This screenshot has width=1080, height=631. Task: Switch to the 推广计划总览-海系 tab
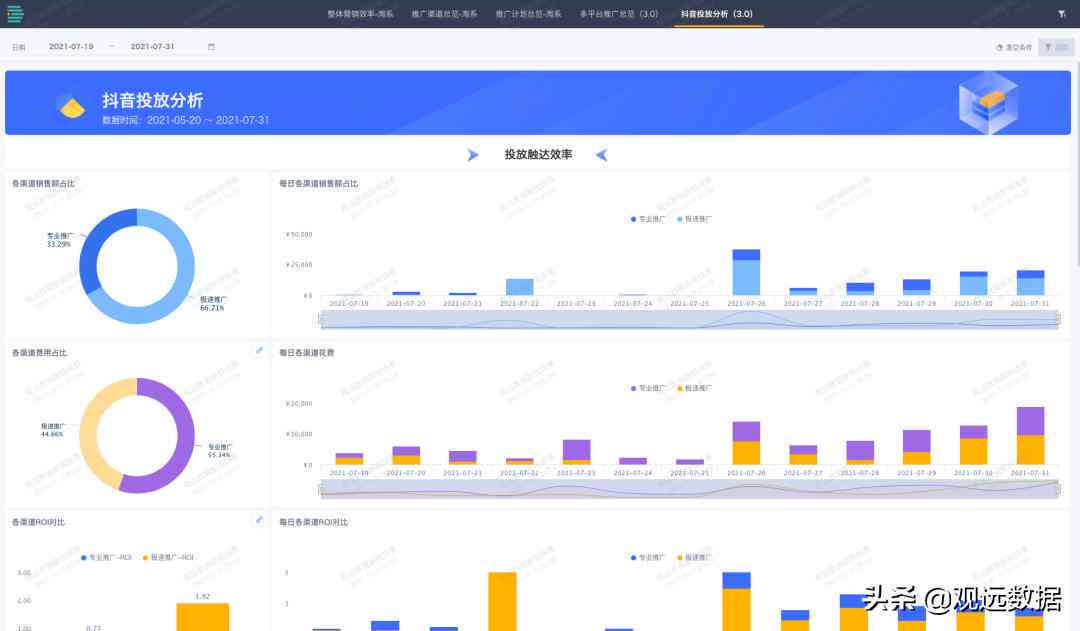528,14
